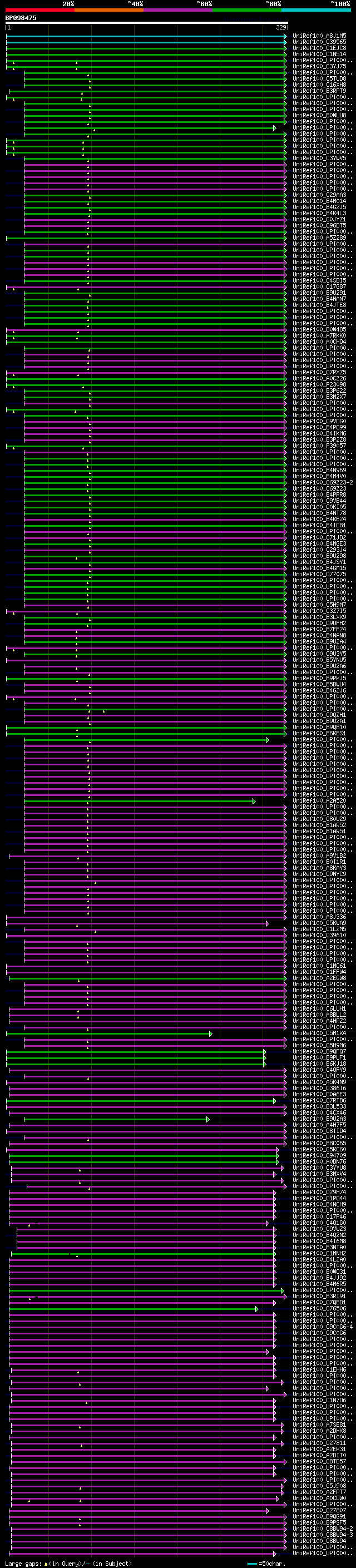Select the UniRef100_P23098 label
356x1568 pixels.
[319, 385]
